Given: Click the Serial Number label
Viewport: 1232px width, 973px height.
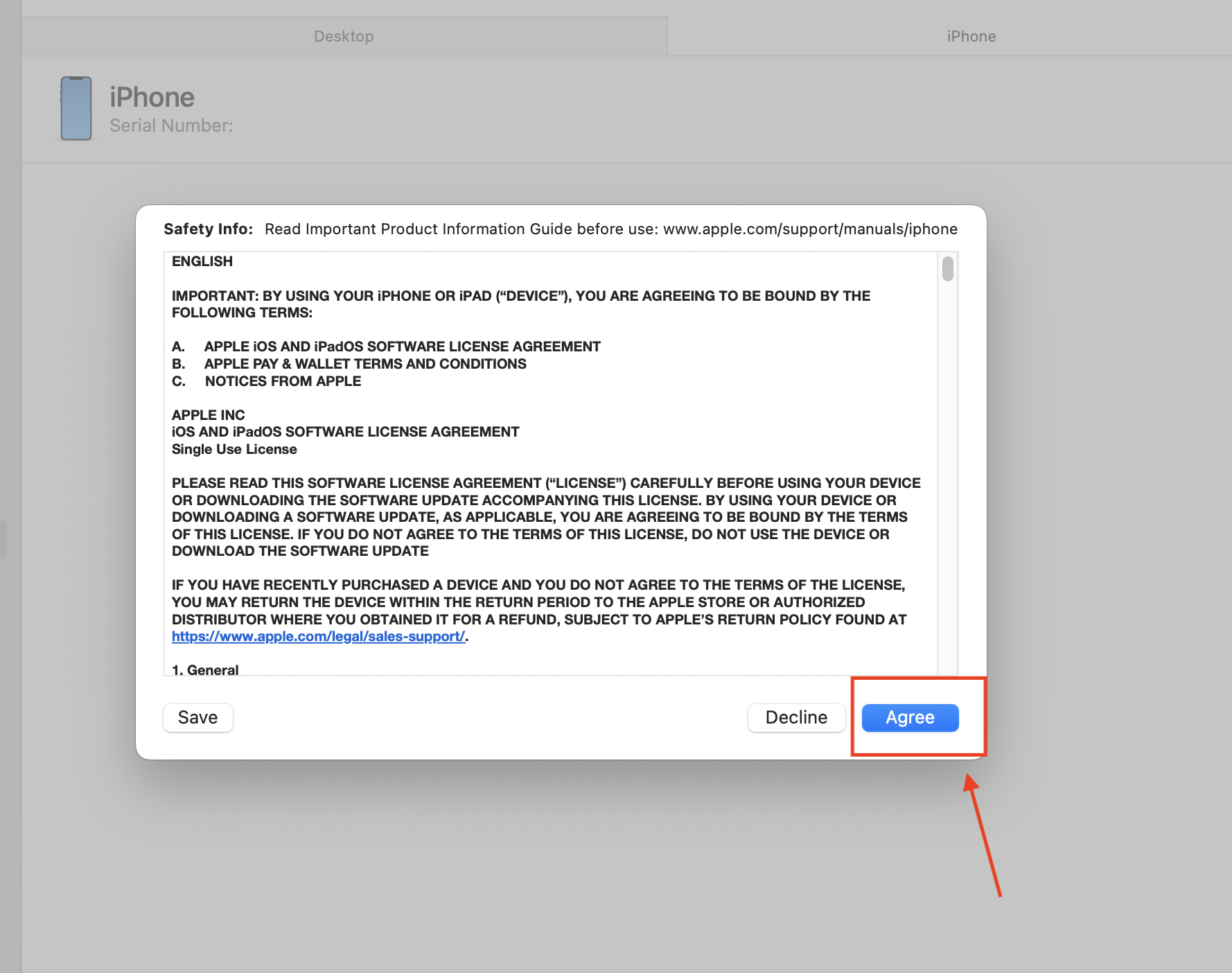Looking at the screenshot, I should click(x=171, y=125).
